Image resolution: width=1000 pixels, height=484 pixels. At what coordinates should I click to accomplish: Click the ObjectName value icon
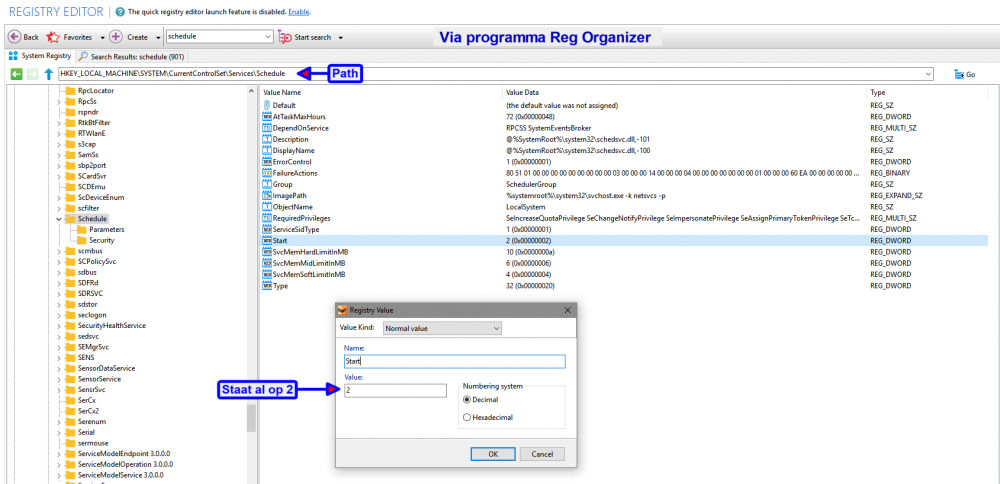pos(267,207)
